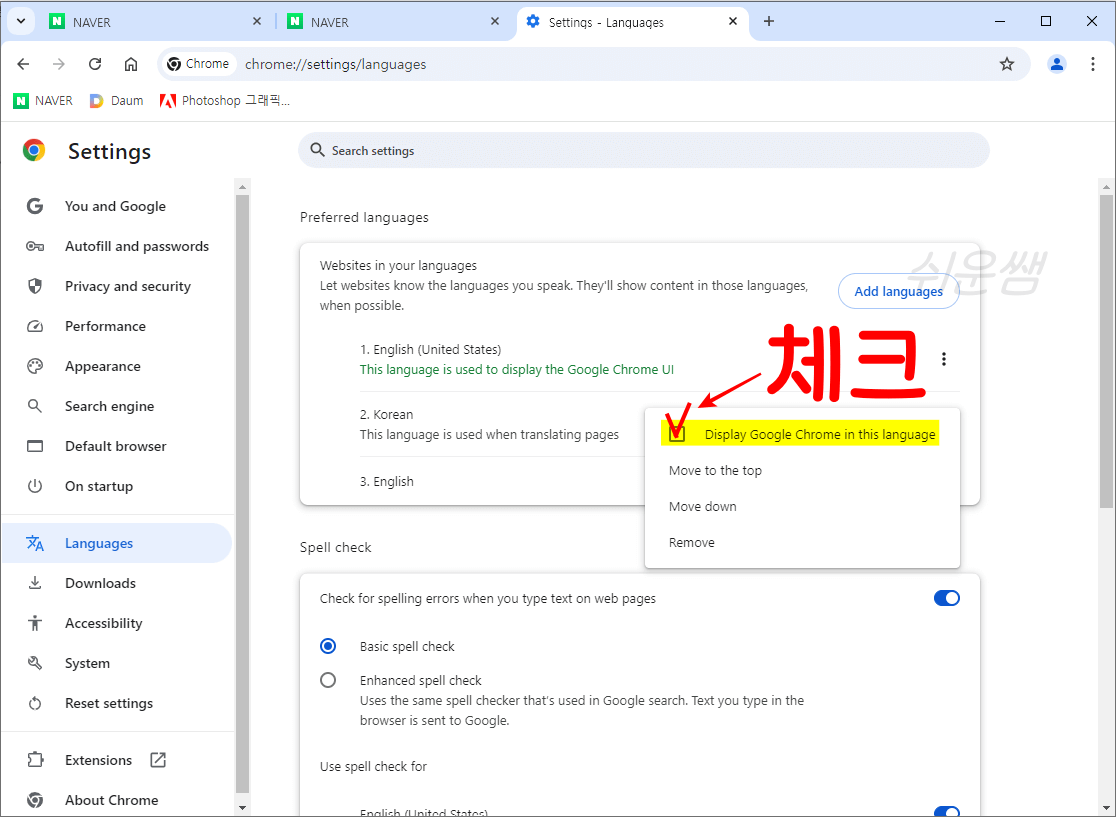1116x817 pixels.
Task: Close the Settings - Languages tab
Action: pos(733,22)
